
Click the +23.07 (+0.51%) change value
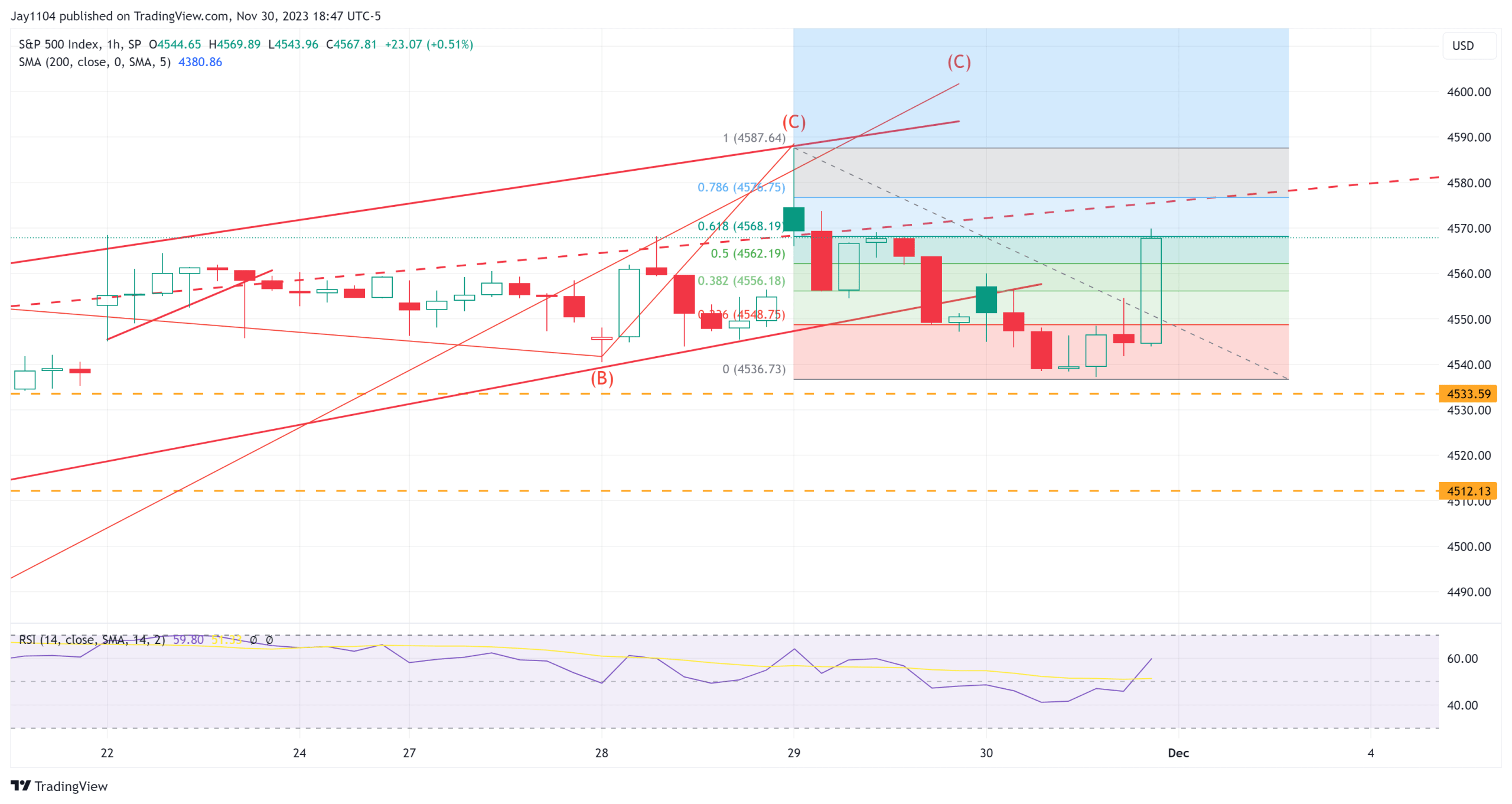(429, 44)
